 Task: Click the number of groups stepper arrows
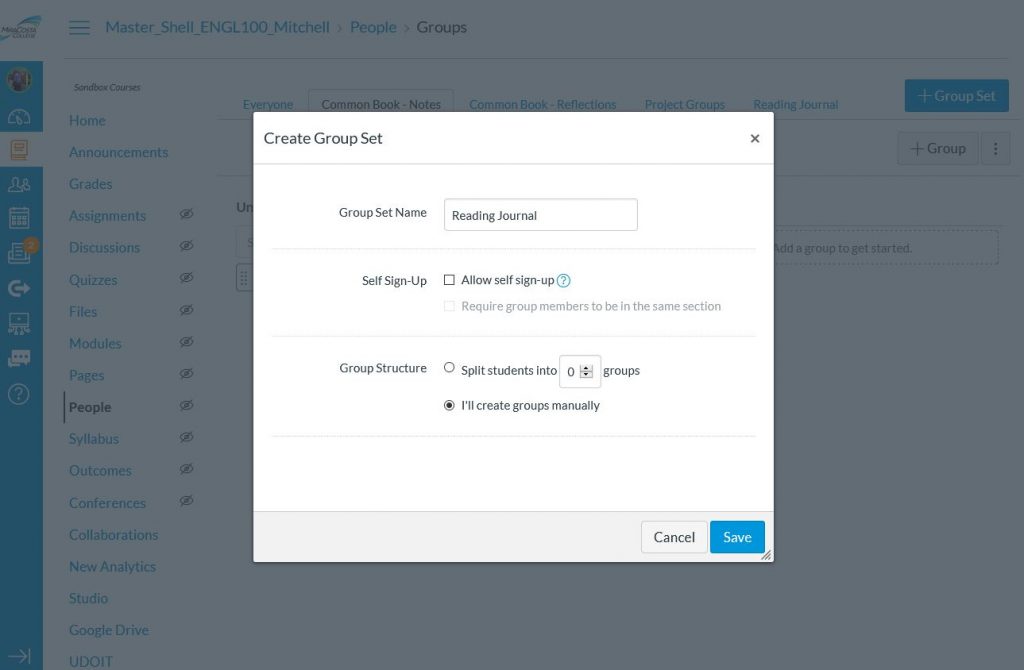pos(586,372)
